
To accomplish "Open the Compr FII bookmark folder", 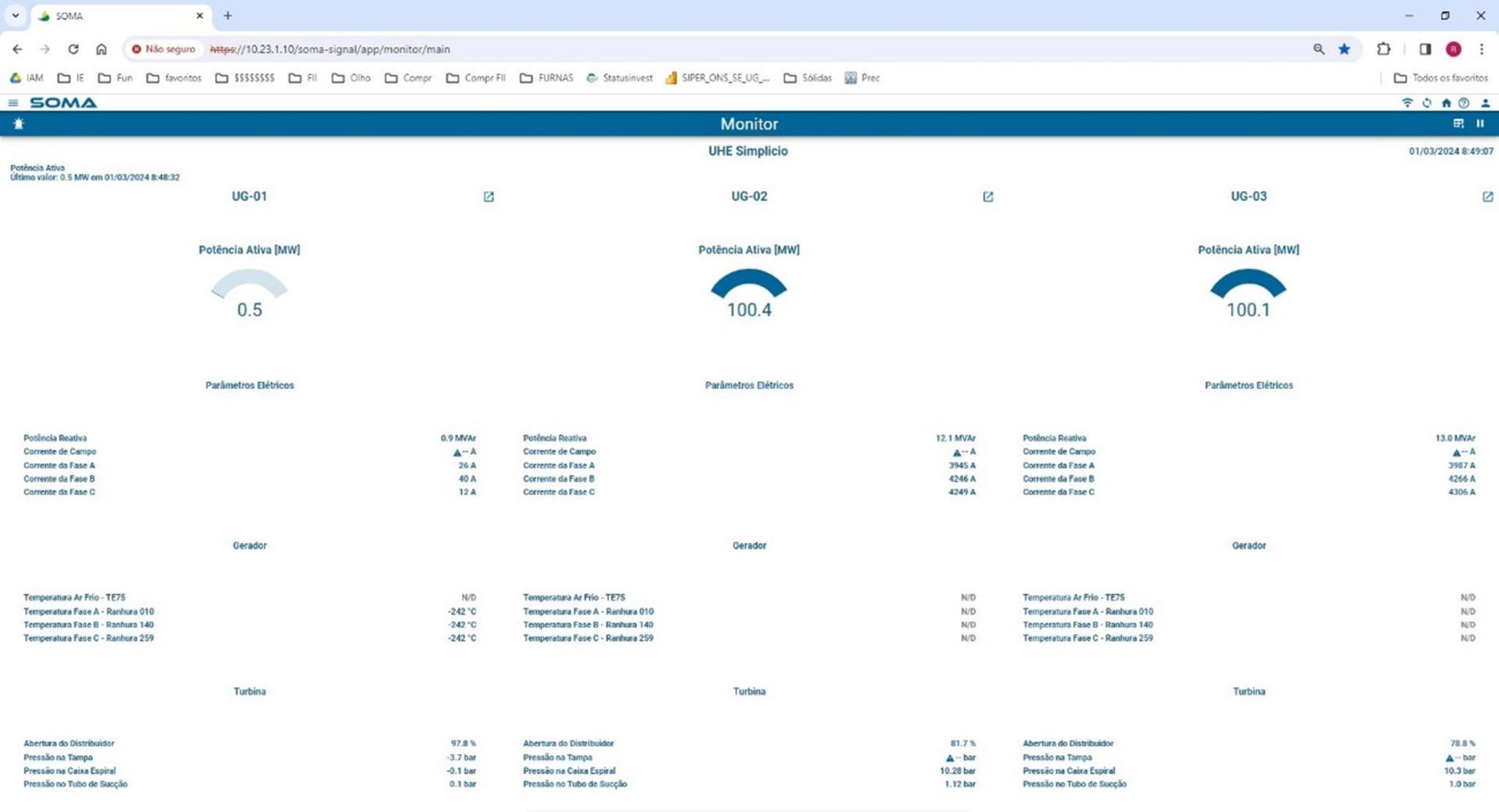I will [x=476, y=78].
